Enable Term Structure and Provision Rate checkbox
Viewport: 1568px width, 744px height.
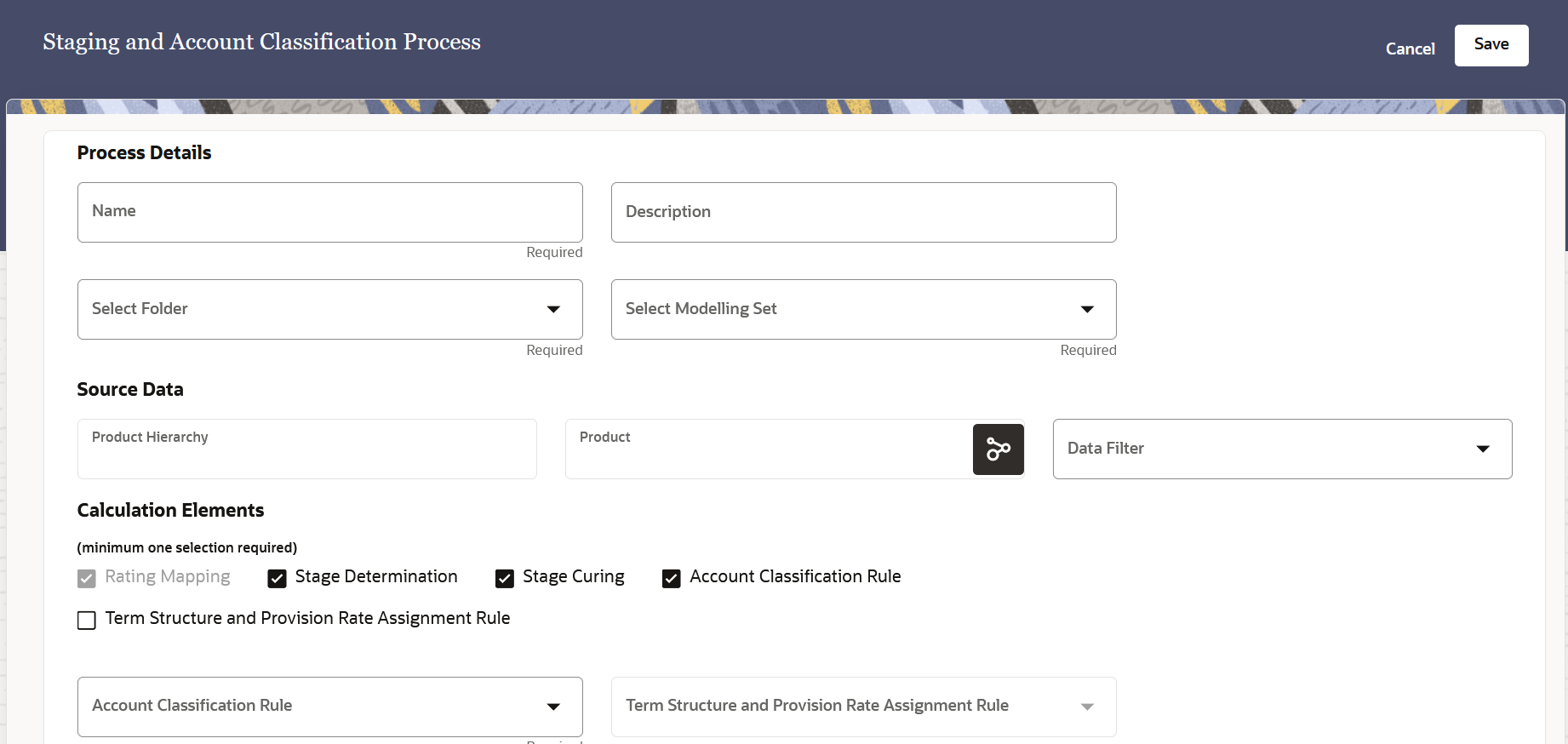(87, 621)
